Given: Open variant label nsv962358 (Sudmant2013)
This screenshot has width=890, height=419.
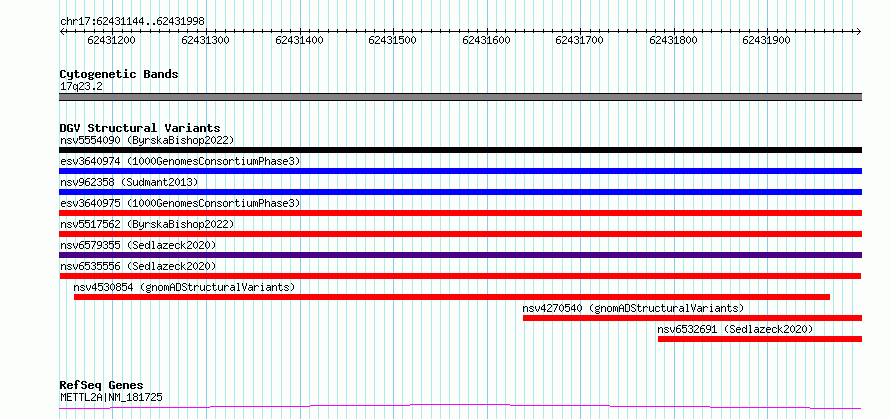Looking at the screenshot, I should point(129,182).
